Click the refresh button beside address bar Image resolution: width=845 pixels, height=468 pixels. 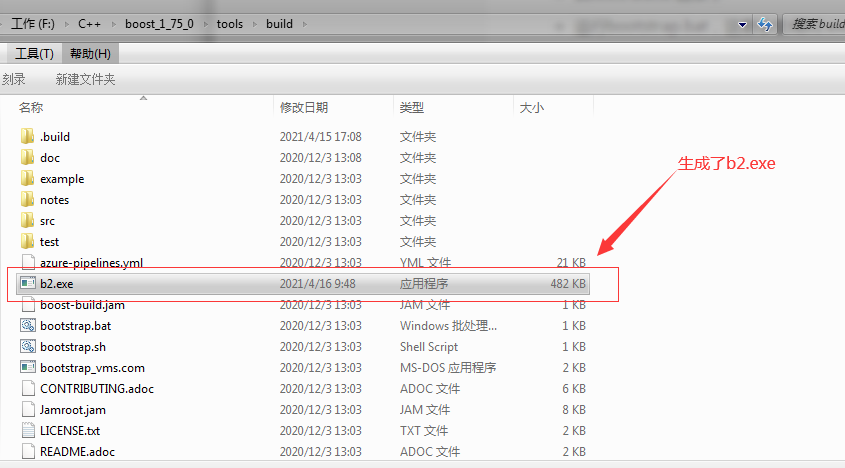(766, 24)
